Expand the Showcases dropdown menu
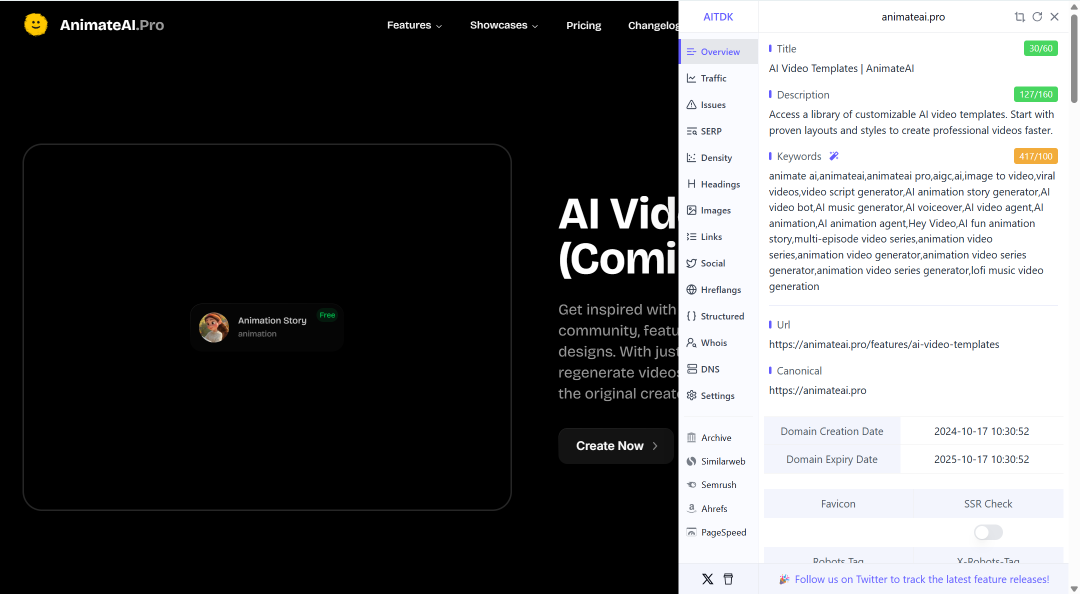 pos(503,25)
